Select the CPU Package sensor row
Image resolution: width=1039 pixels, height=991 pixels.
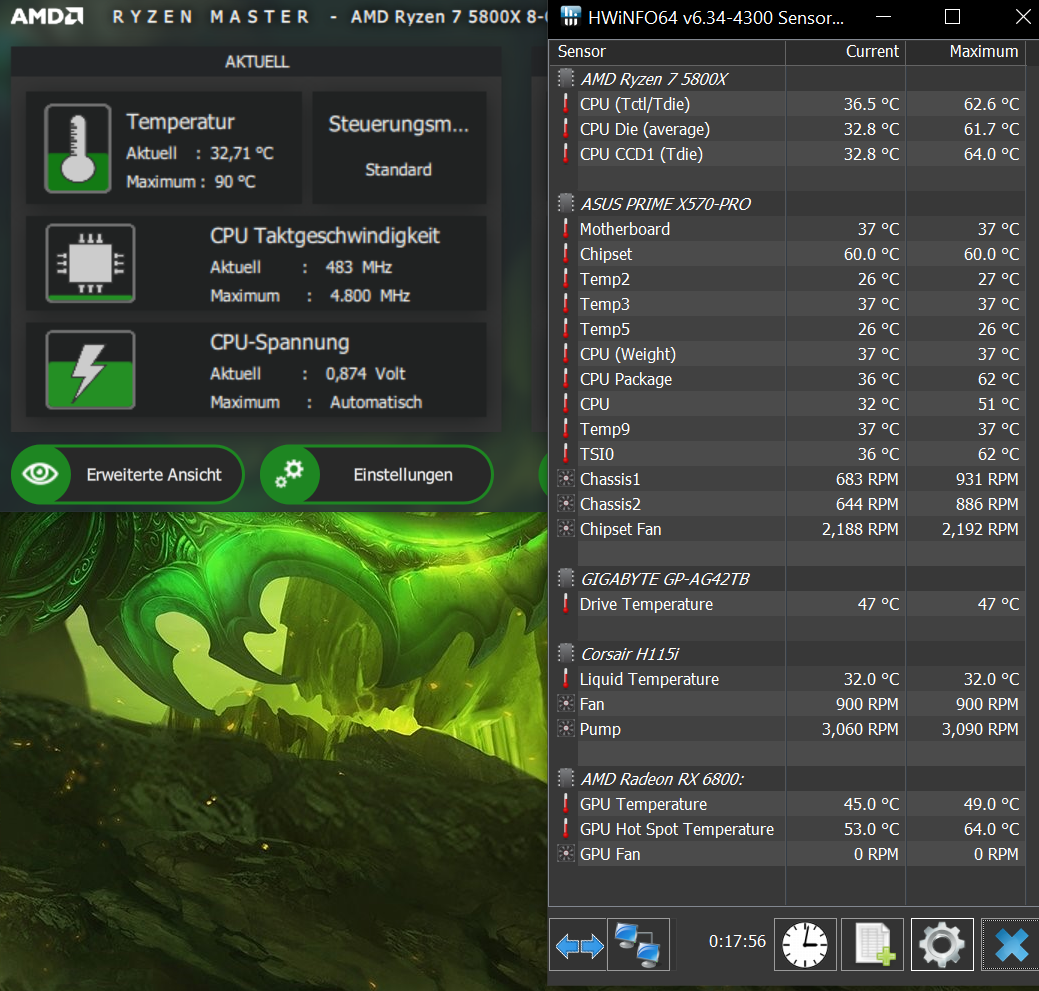[788, 379]
